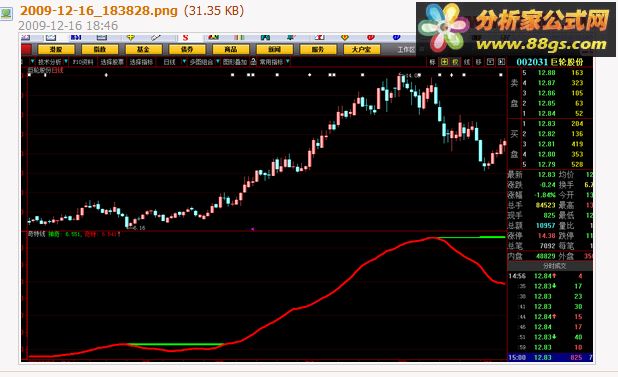Open the 债券 yellow menu tab
Image resolution: width=618 pixels, height=377 pixels.
[187, 49]
